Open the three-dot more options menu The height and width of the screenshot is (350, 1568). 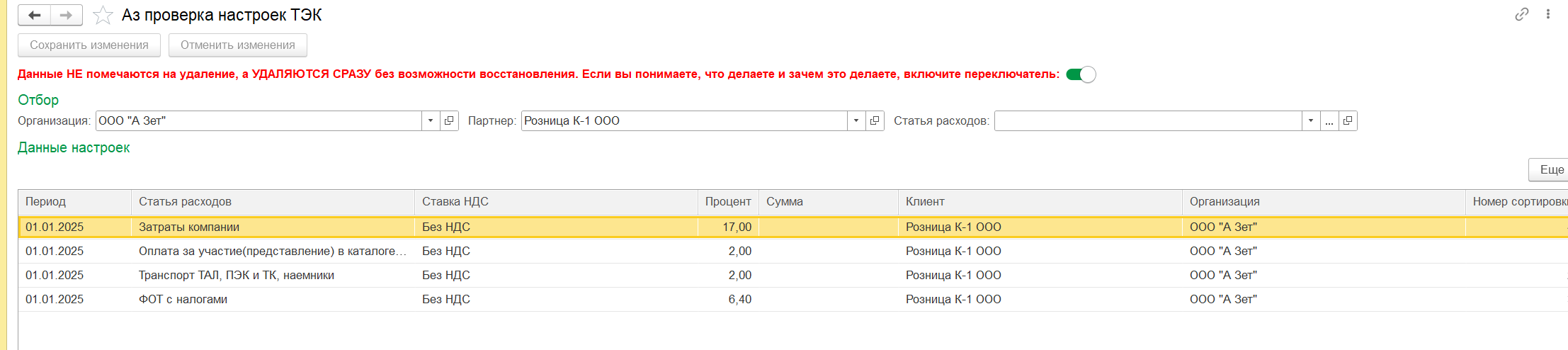(1547, 14)
